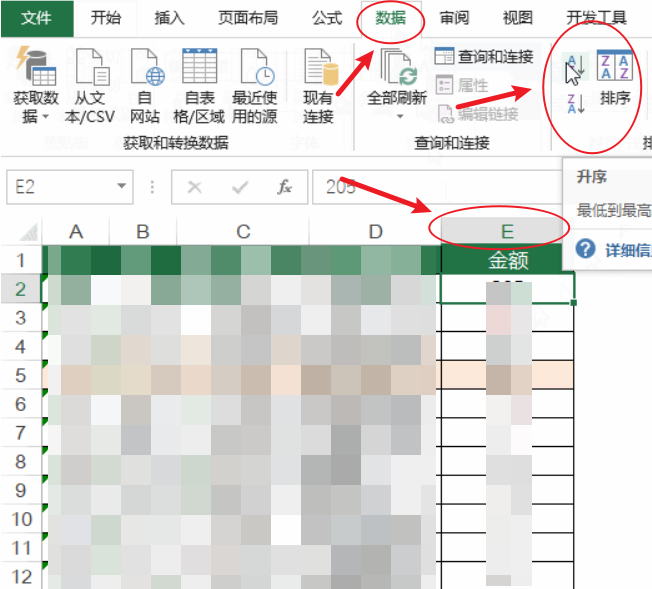Select row 8 header
The width and height of the screenshot is (652, 589).
[20, 461]
